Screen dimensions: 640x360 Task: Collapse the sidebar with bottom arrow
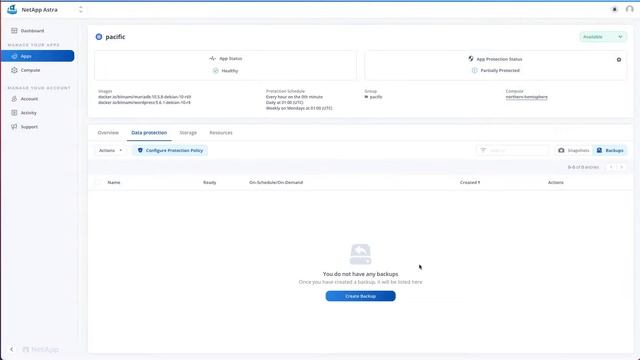pyautogui.click(x=11, y=349)
